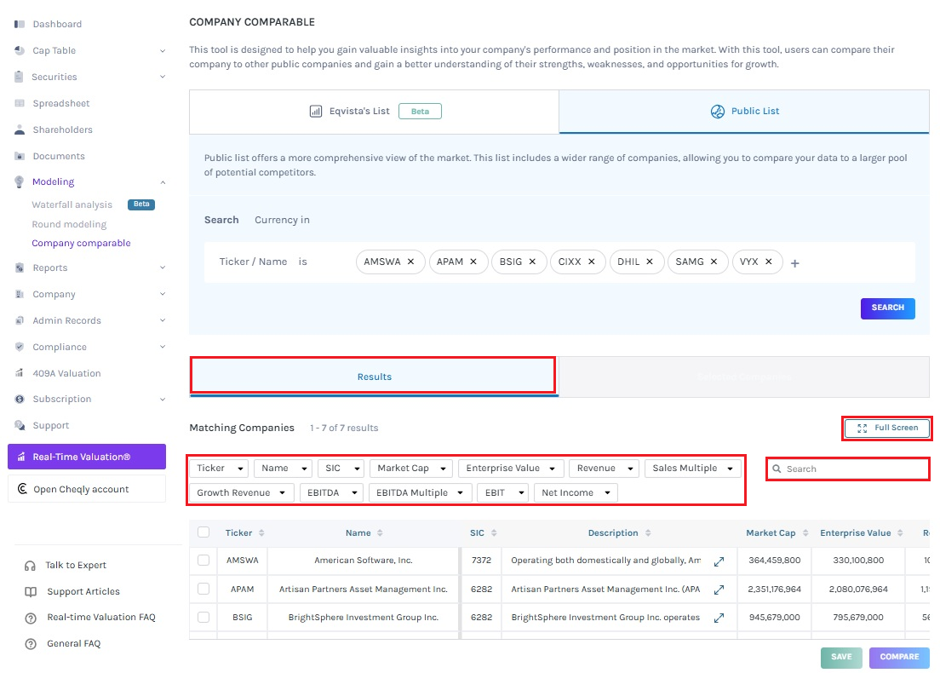This screenshot has width=940, height=673.
Task: Click the Support sidebar icon
Action: [x=20, y=425]
